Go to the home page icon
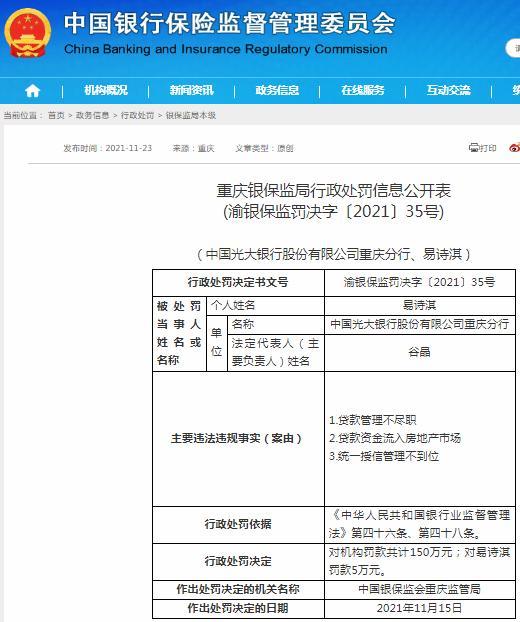Viewport: 520px width, 622px height. click(32, 91)
